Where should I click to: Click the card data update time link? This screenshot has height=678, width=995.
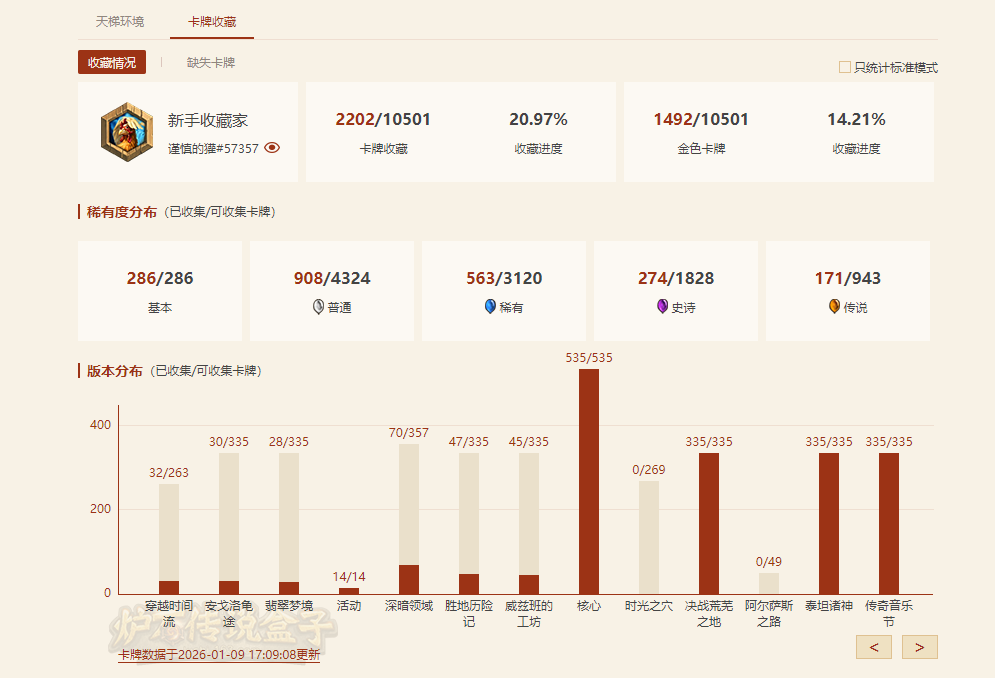(219, 655)
